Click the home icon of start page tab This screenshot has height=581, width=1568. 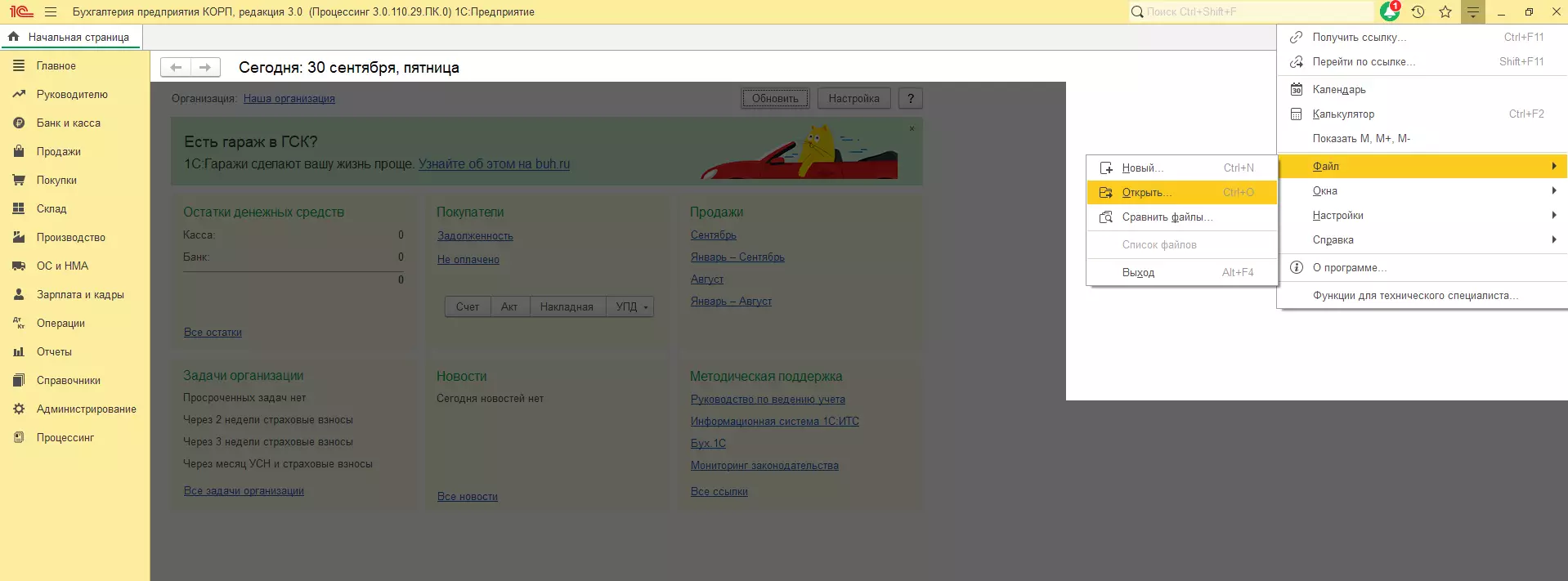point(13,37)
